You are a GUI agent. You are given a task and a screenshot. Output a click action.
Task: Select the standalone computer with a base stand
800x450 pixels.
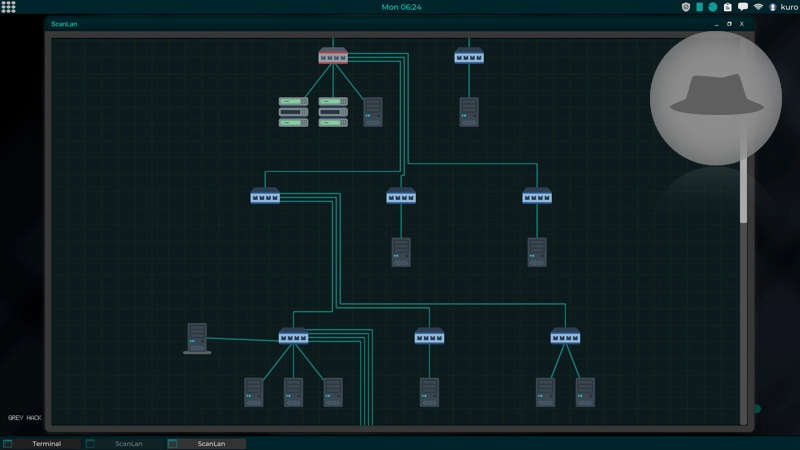click(x=197, y=338)
